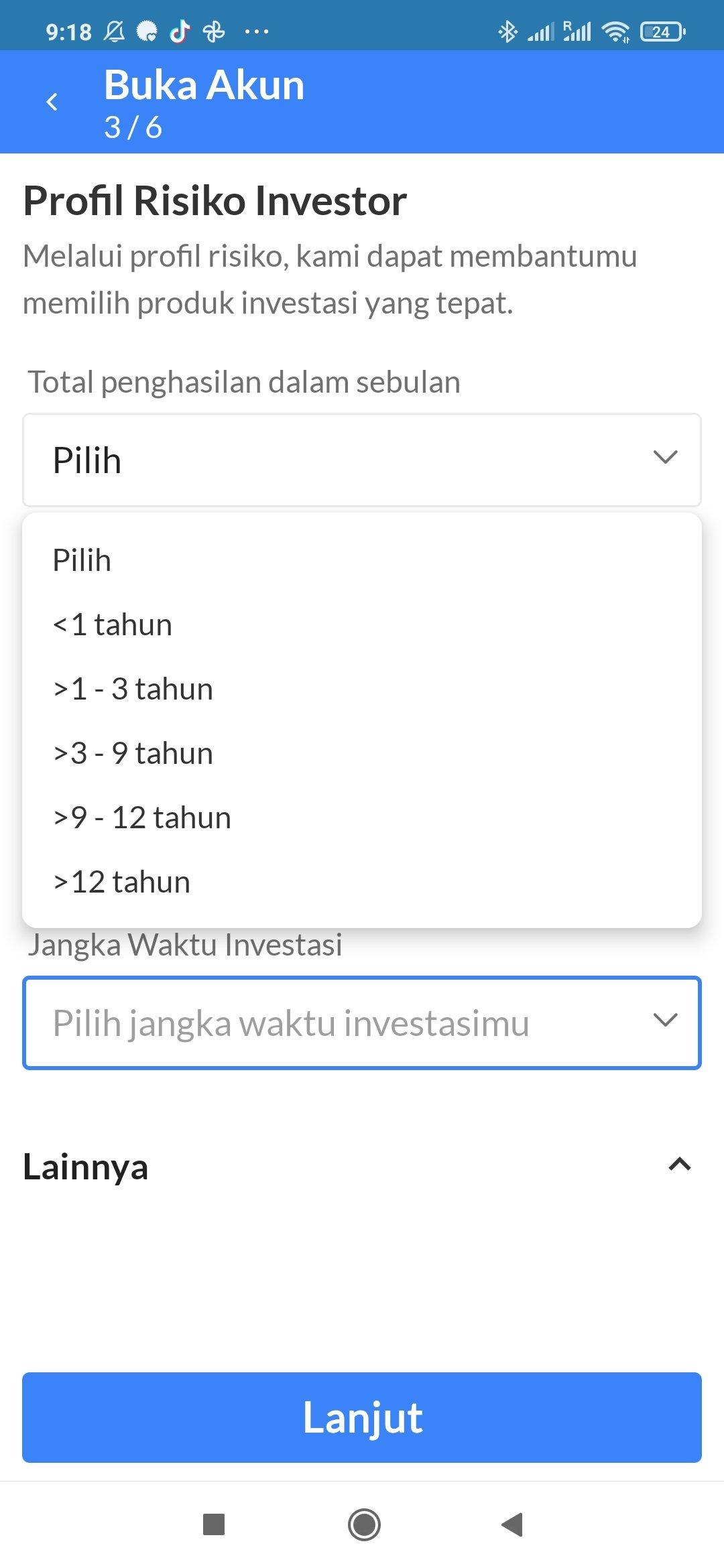
Task: Tap the Android home circle button
Action: [364, 1524]
